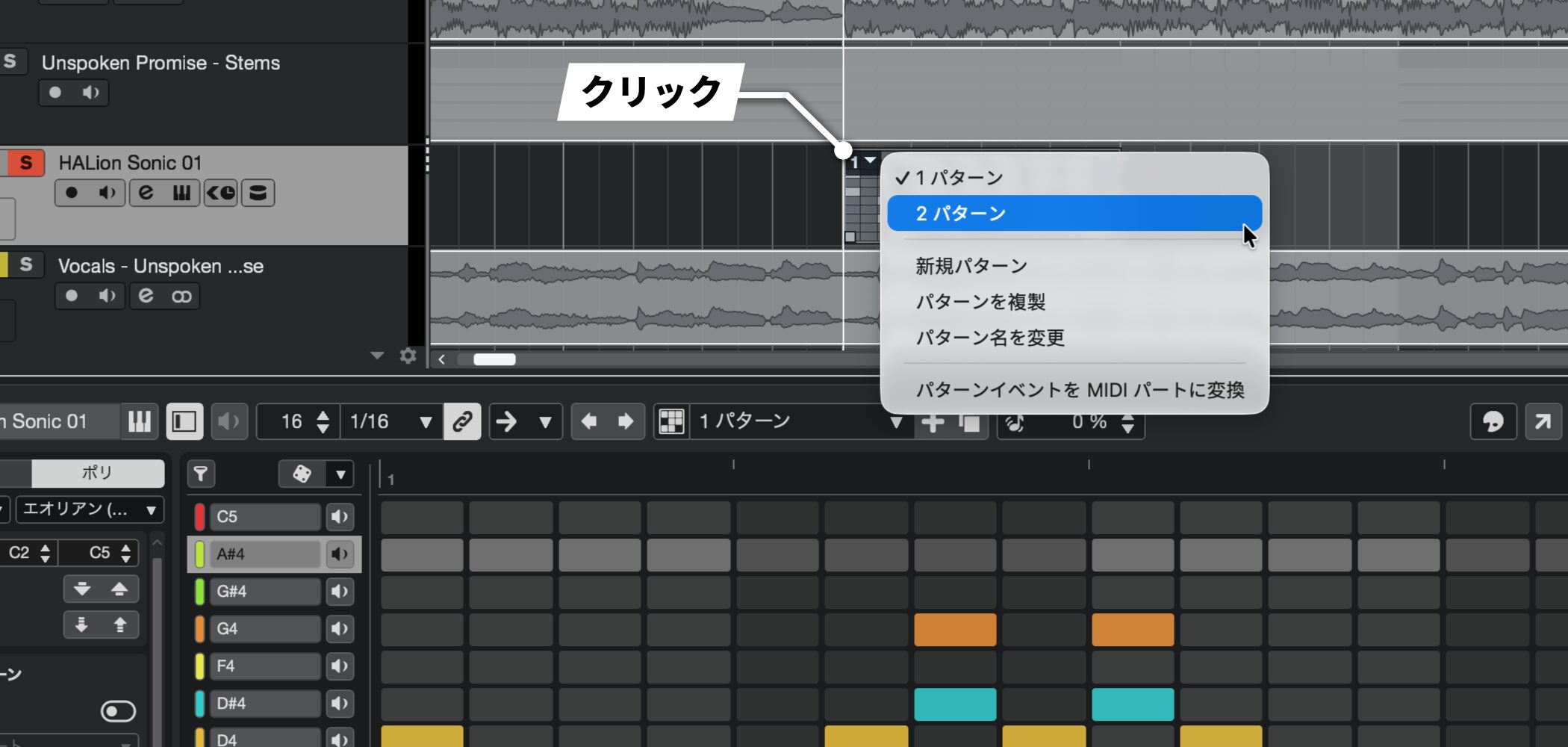Click パターンを複製 to duplicate the pattern
Image resolution: width=1568 pixels, height=747 pixels.
[980, 302]
